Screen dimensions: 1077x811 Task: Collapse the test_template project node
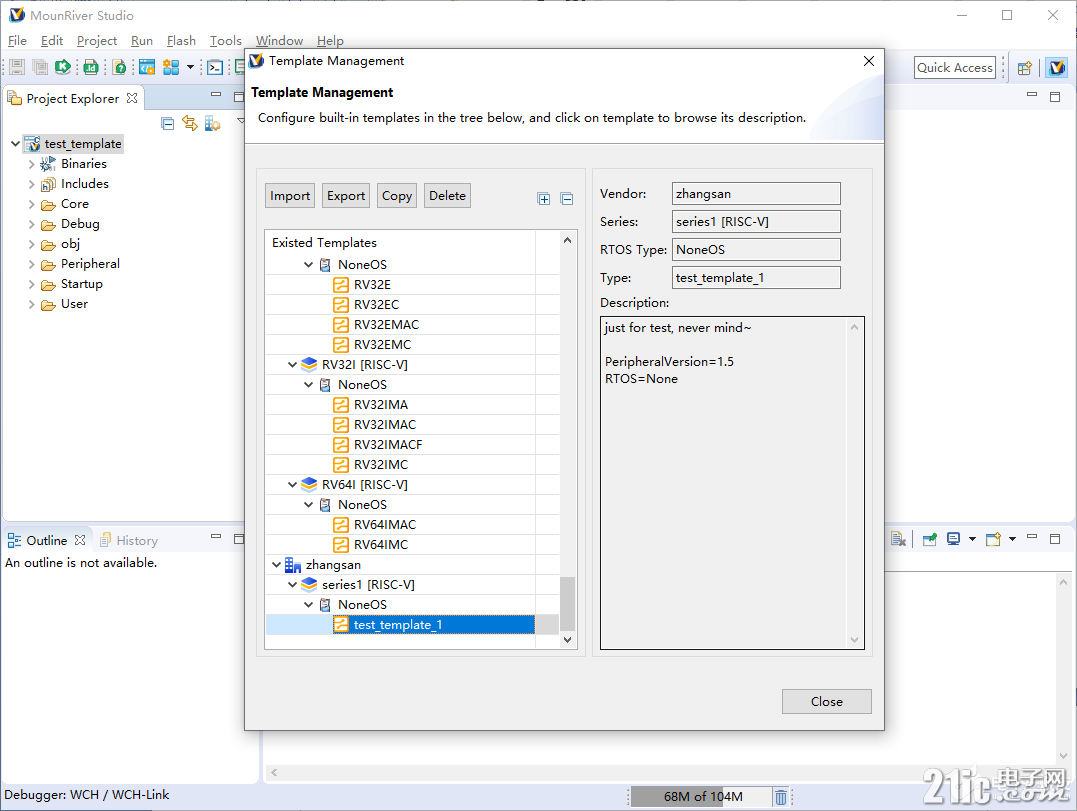click(15, 144)
